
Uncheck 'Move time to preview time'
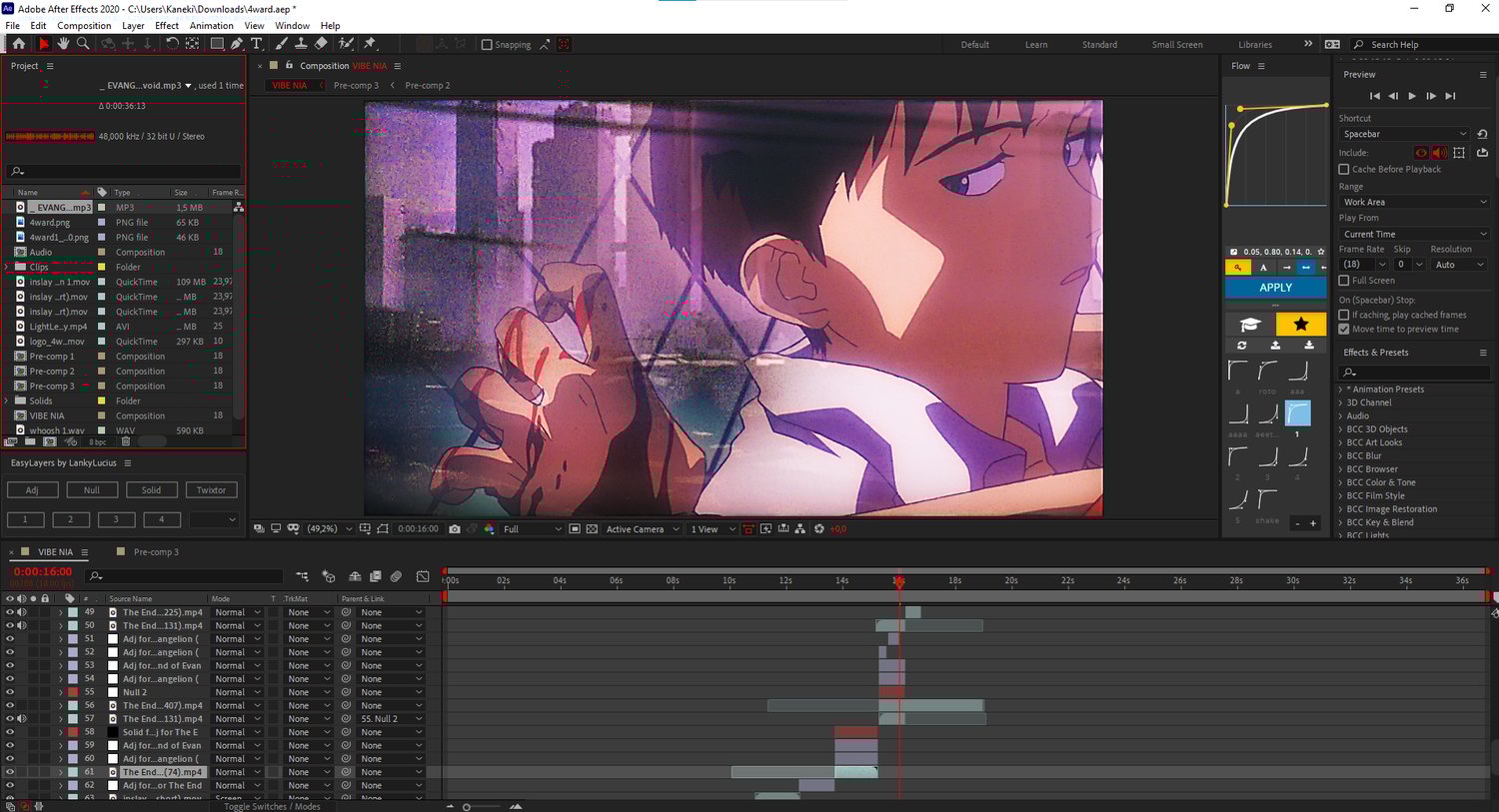(x=1344, y=329)
